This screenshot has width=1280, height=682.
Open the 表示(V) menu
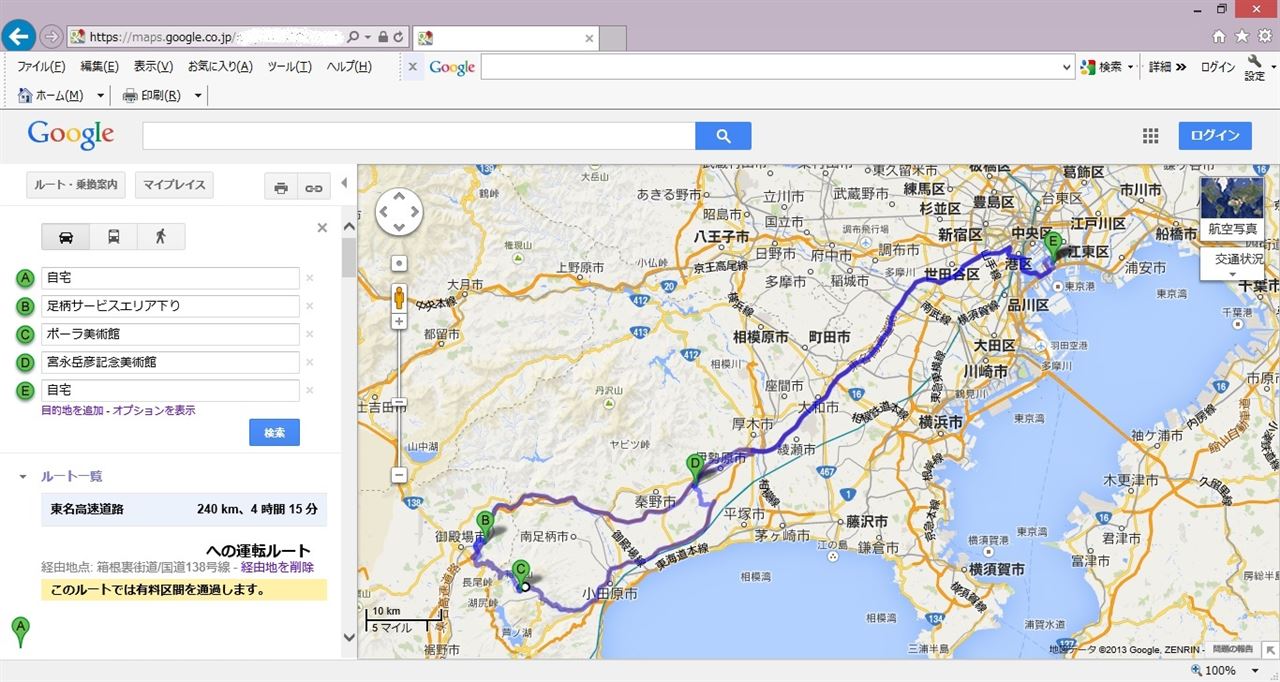tap(153, 67)
